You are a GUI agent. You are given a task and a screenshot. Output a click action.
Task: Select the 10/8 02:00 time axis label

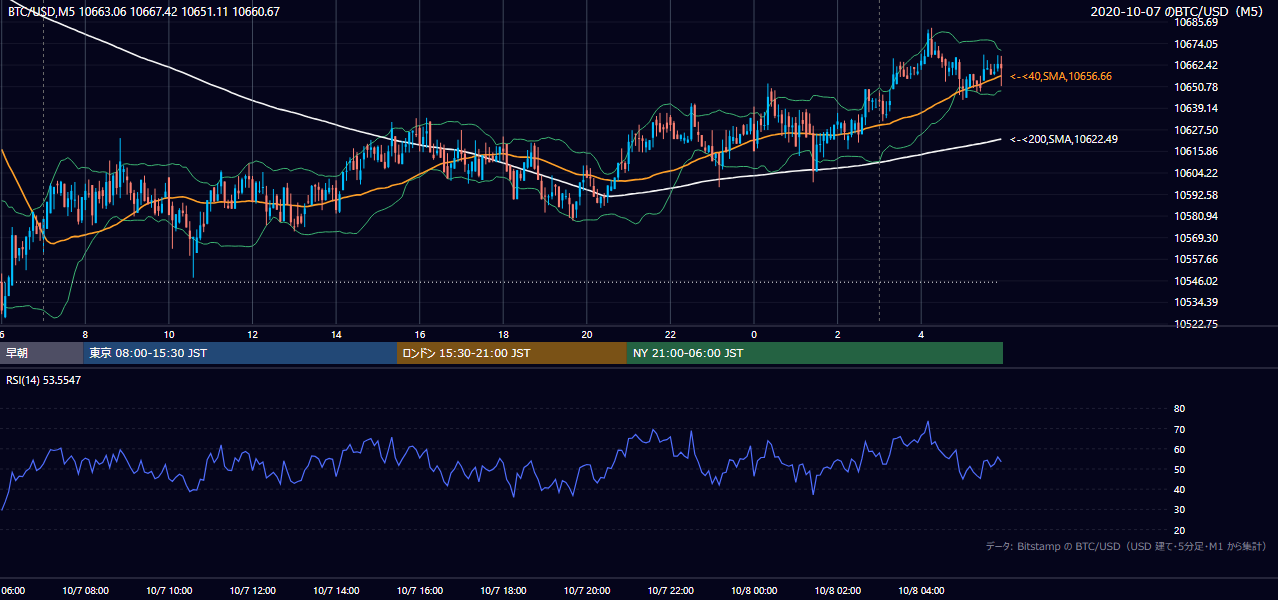tap(838, 591)
